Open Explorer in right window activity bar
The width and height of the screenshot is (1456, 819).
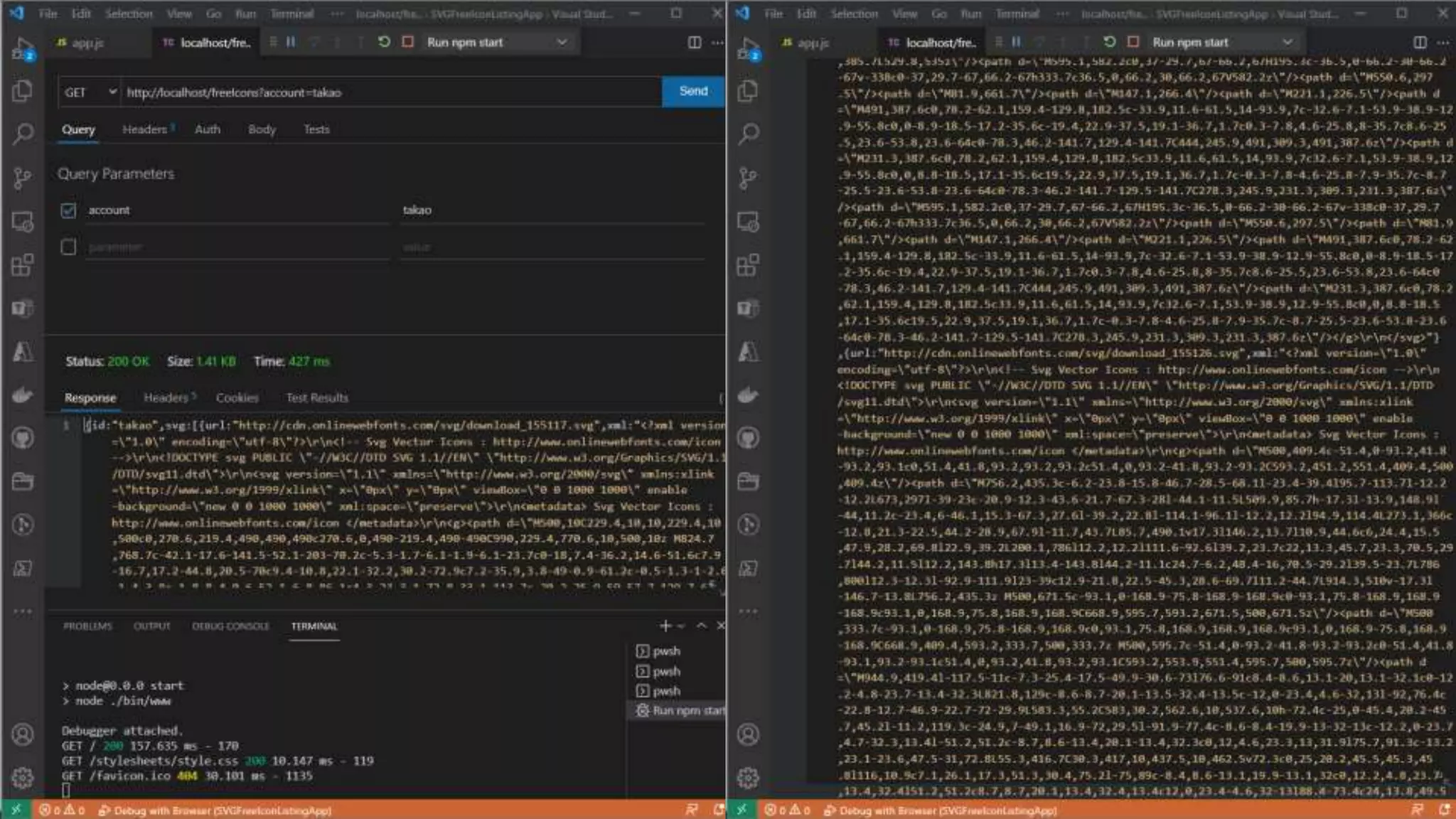(x=748, y=91)
